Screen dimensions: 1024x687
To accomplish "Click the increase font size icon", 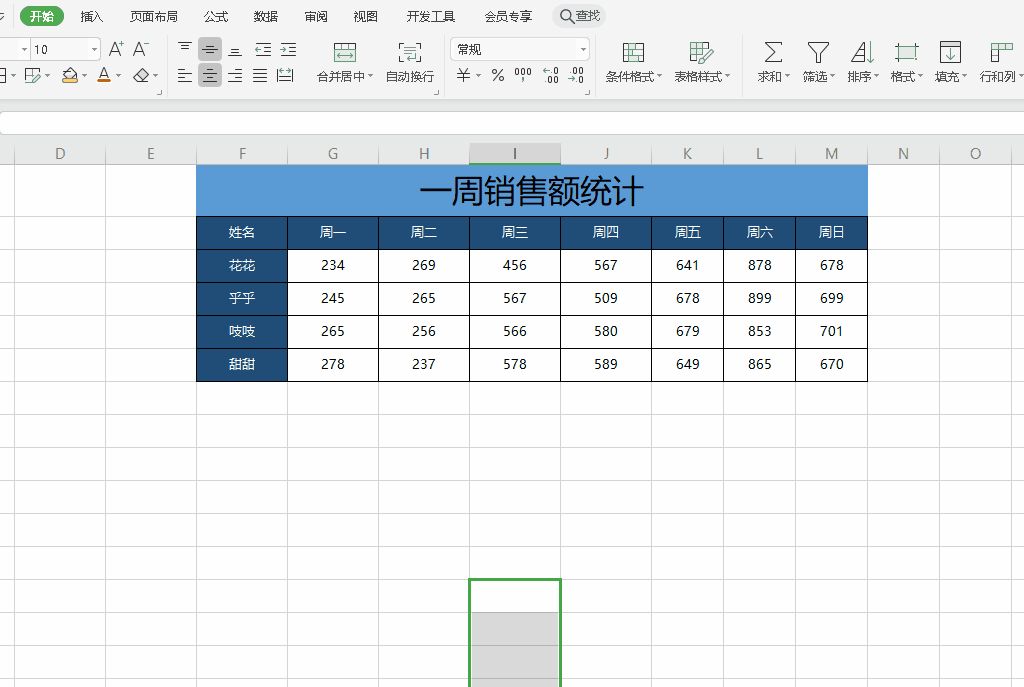I will 116,49.
